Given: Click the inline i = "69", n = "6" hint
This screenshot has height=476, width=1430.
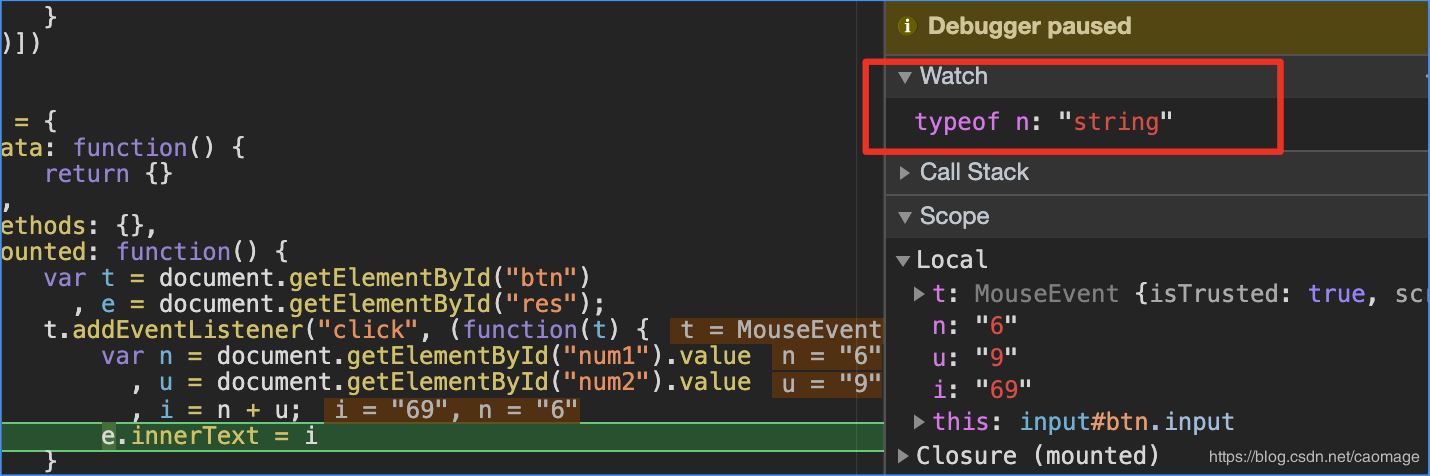Looking at the screenshot, I should (452, 410).
